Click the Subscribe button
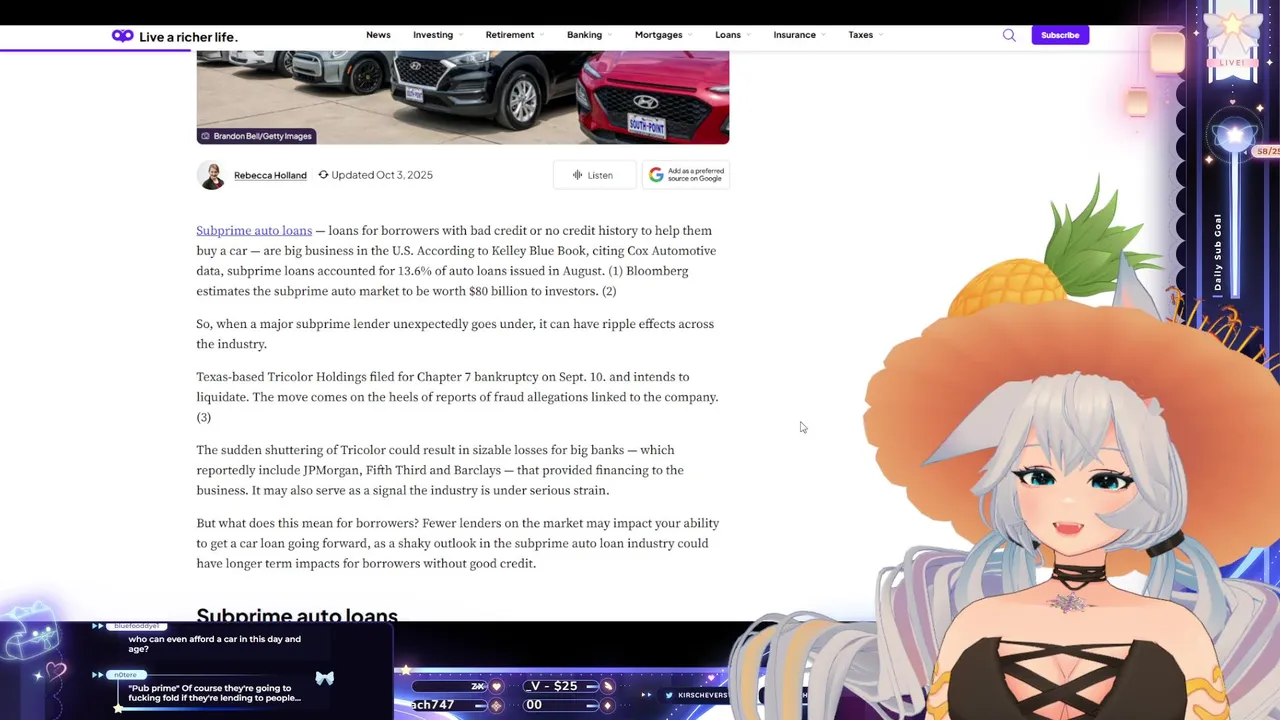Image resolution: width=1280 pixels, height=720 pixels. pyautogui.click(x=1060, y=35)
